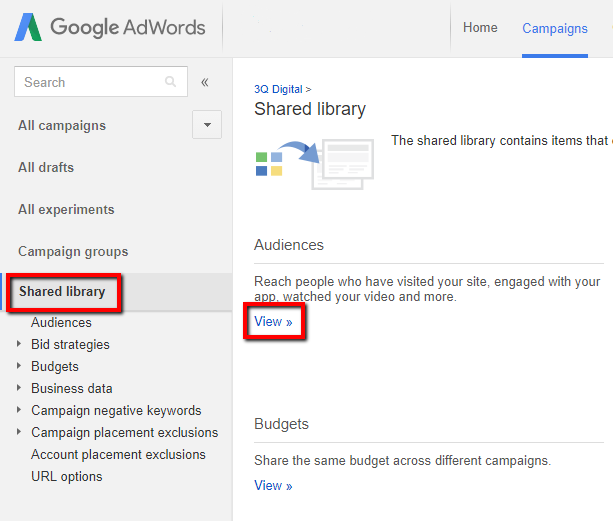Click the Audiences section heading
Viewport: 613px width, 521px height.
tap(289, 245)
